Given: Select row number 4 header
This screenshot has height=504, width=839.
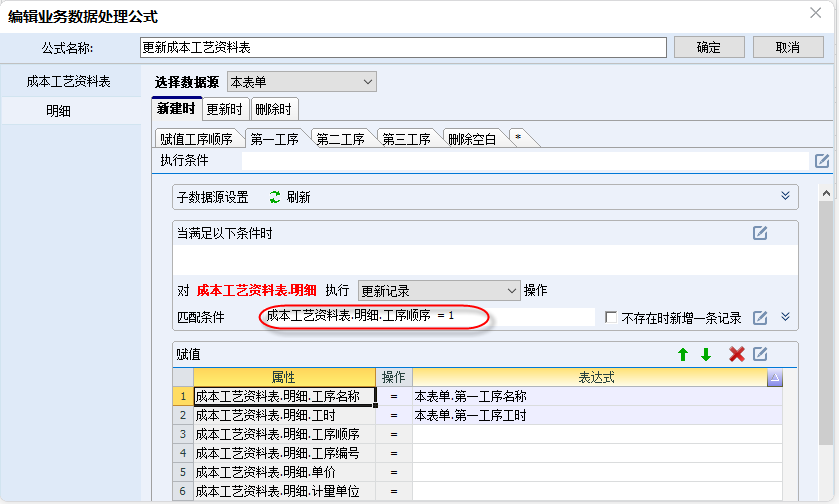Looking at the screenshot, I should click(x=183, y=453).
